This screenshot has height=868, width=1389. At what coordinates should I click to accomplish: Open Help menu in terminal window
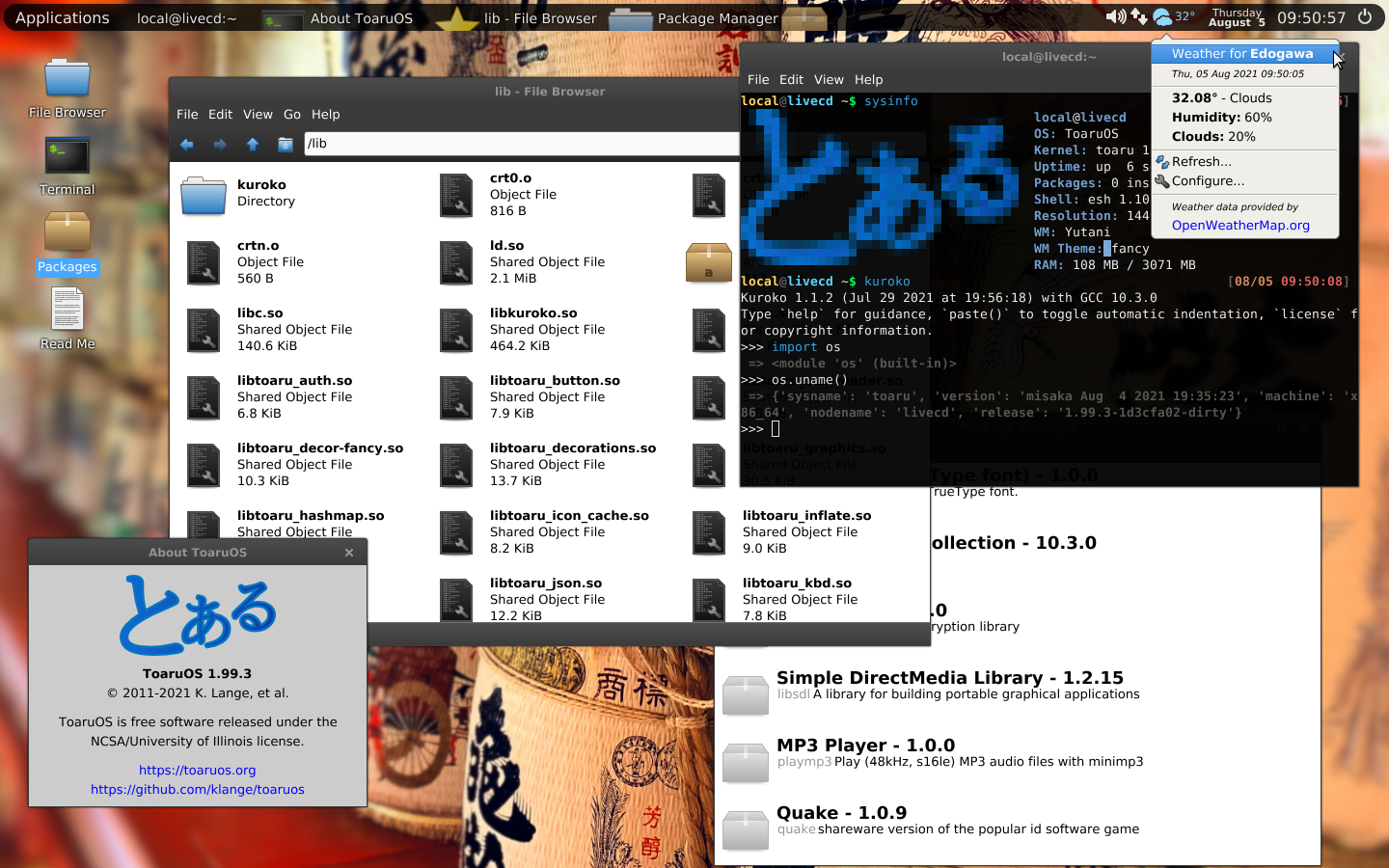coord(868,79)
